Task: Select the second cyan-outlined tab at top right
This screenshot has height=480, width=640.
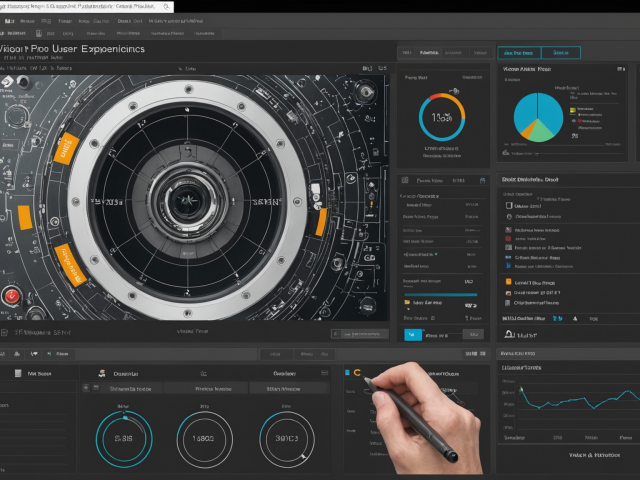Action: point(561,52)
